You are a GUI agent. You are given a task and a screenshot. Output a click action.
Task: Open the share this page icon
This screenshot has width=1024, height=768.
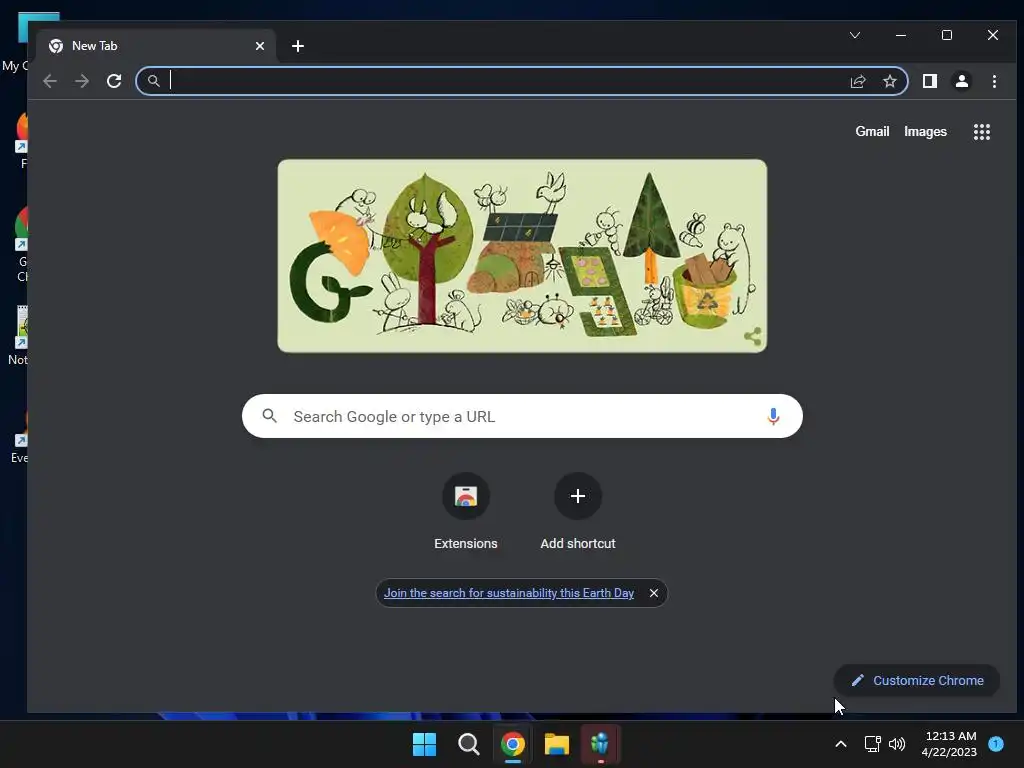[857, 81]
